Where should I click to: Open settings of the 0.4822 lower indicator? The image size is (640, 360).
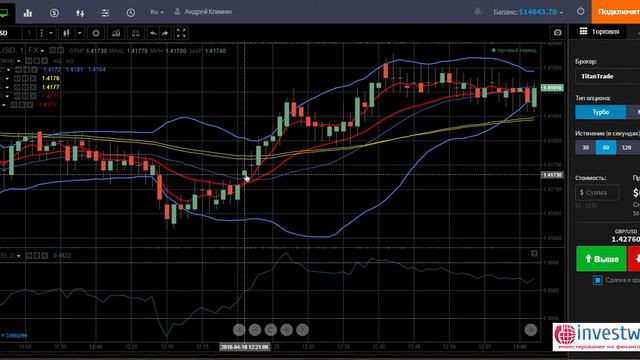[37, 256]
